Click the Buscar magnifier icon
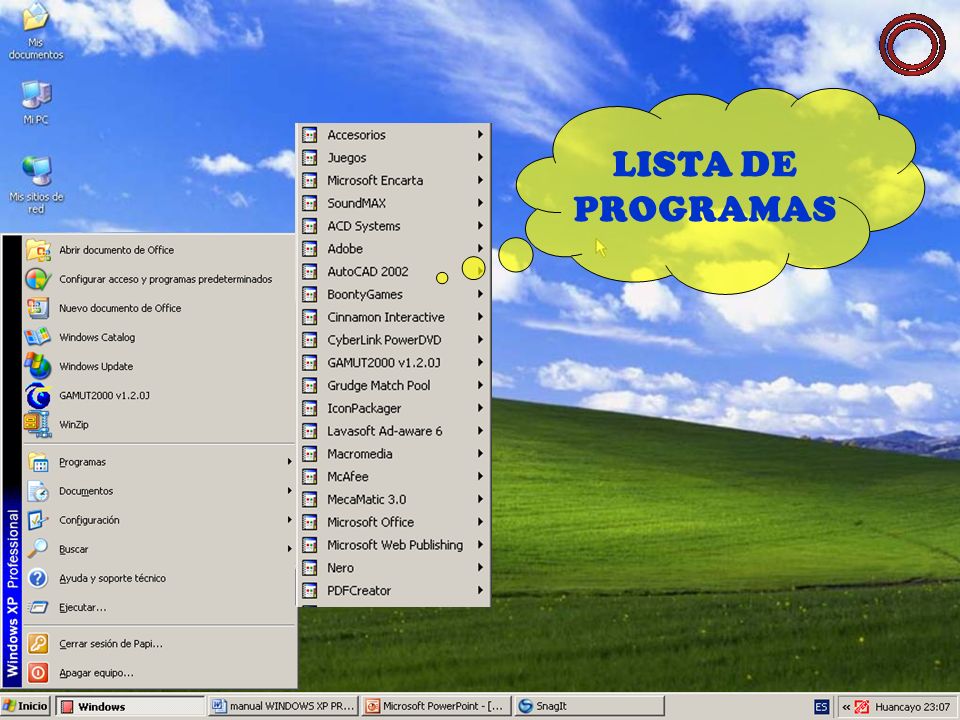Screen dimensions: 960x720 [x=38, y=549]
